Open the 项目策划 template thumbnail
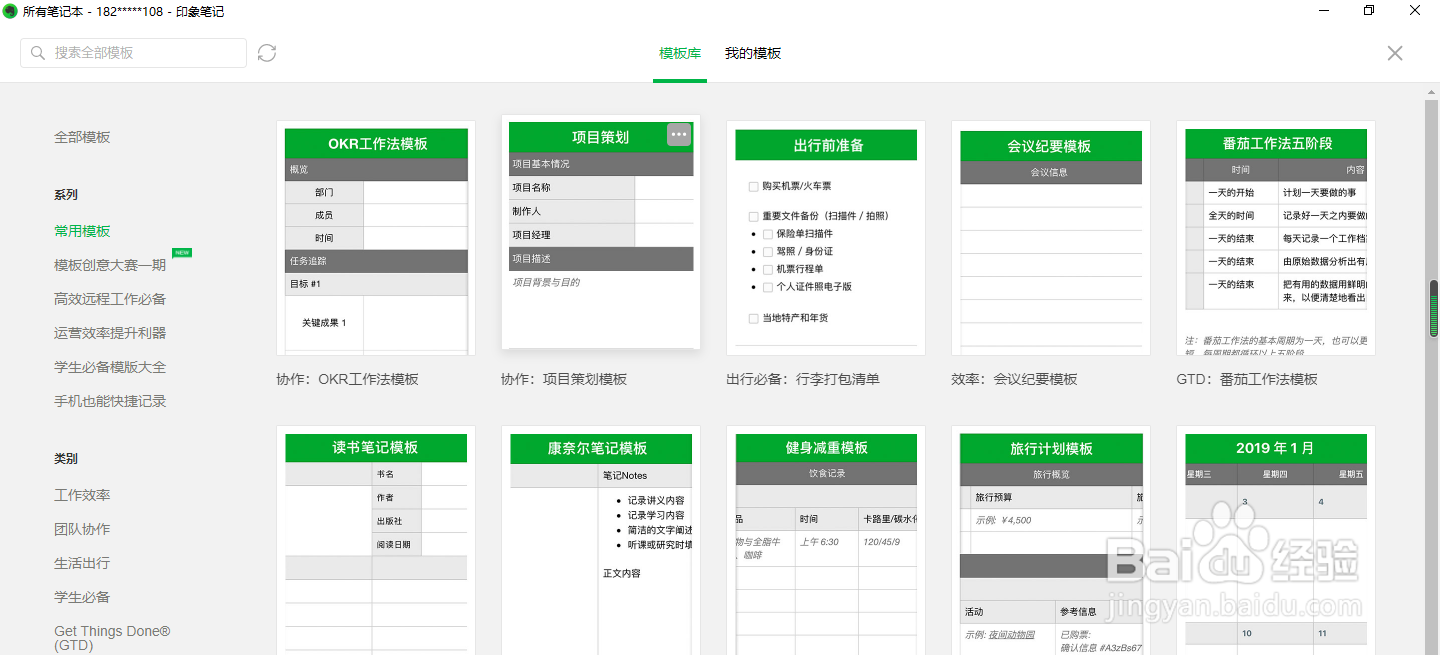 click(x=601, y=232)
